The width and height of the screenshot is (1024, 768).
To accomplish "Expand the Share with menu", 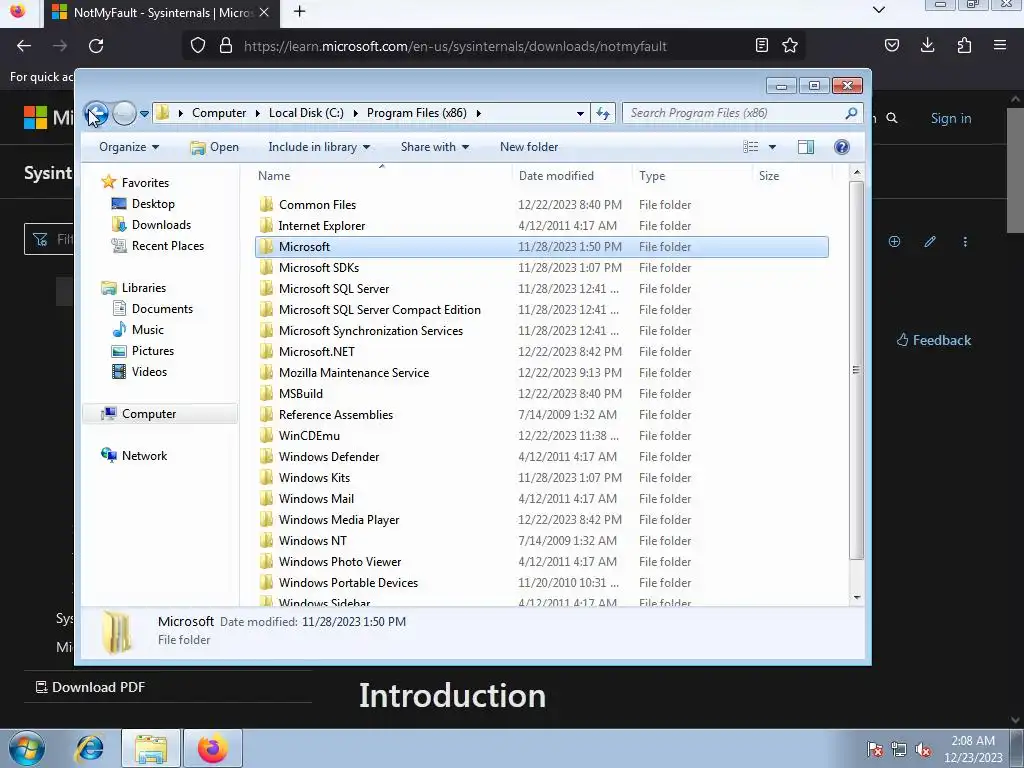I will [435, 147].
